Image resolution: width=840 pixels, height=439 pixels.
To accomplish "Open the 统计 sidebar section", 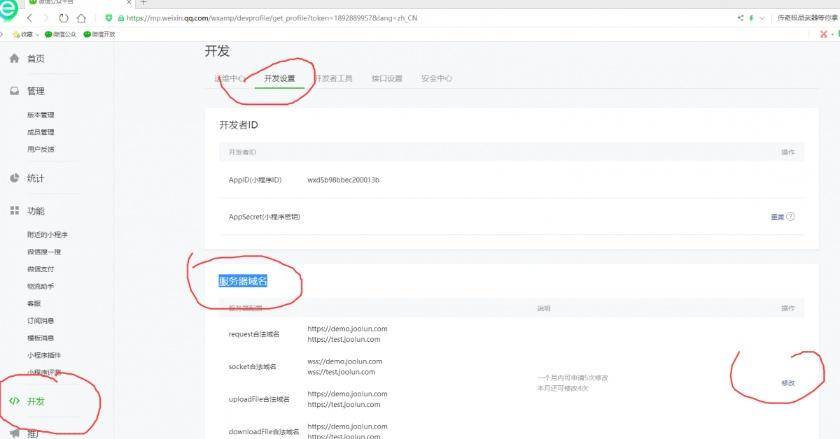I will [36, 178].
